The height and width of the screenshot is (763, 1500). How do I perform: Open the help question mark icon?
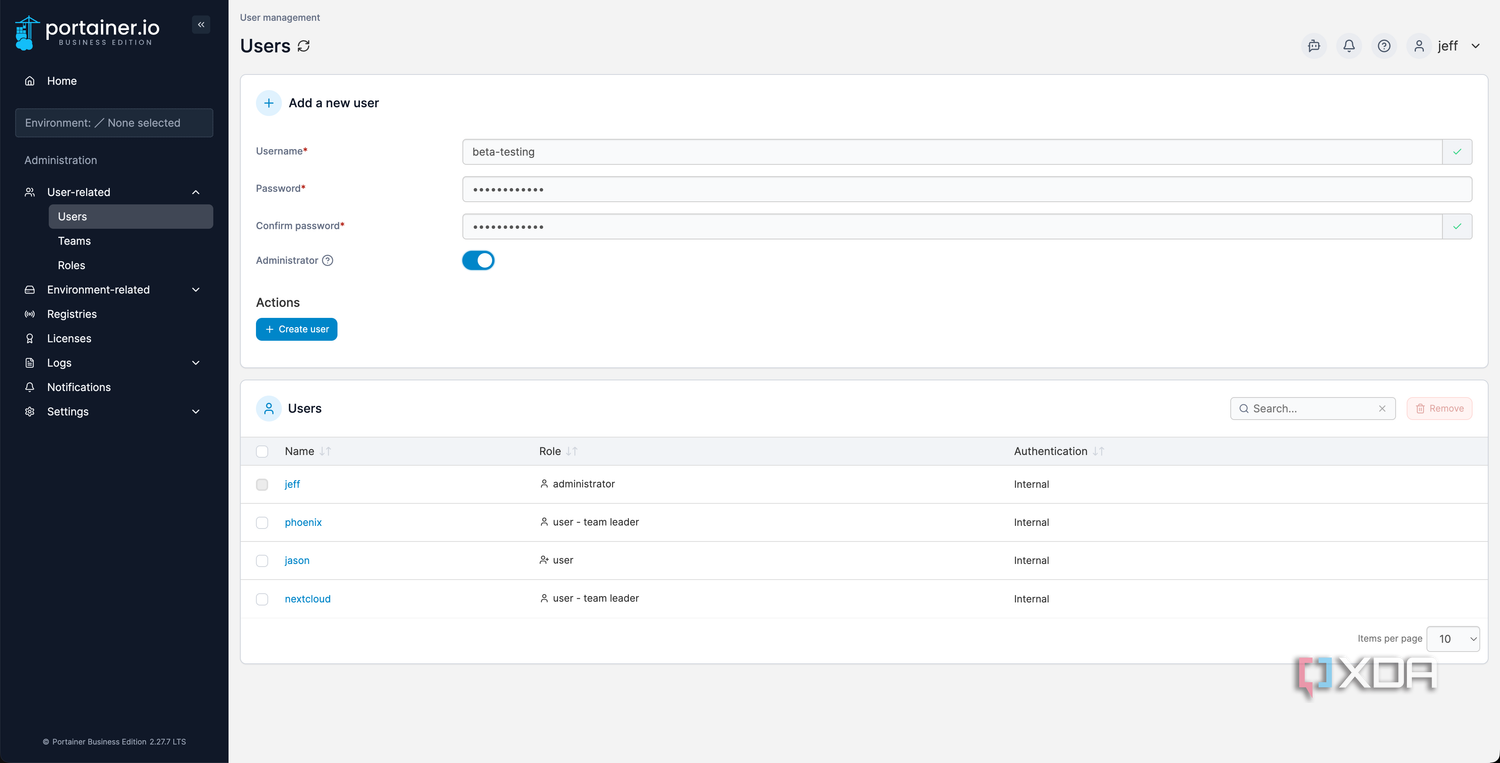coord(1384,46)
